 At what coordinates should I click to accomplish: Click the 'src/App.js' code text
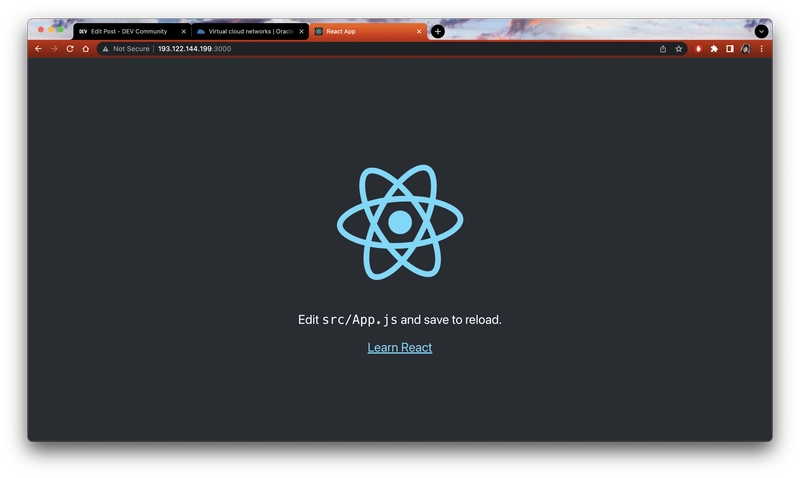(360, 320)
